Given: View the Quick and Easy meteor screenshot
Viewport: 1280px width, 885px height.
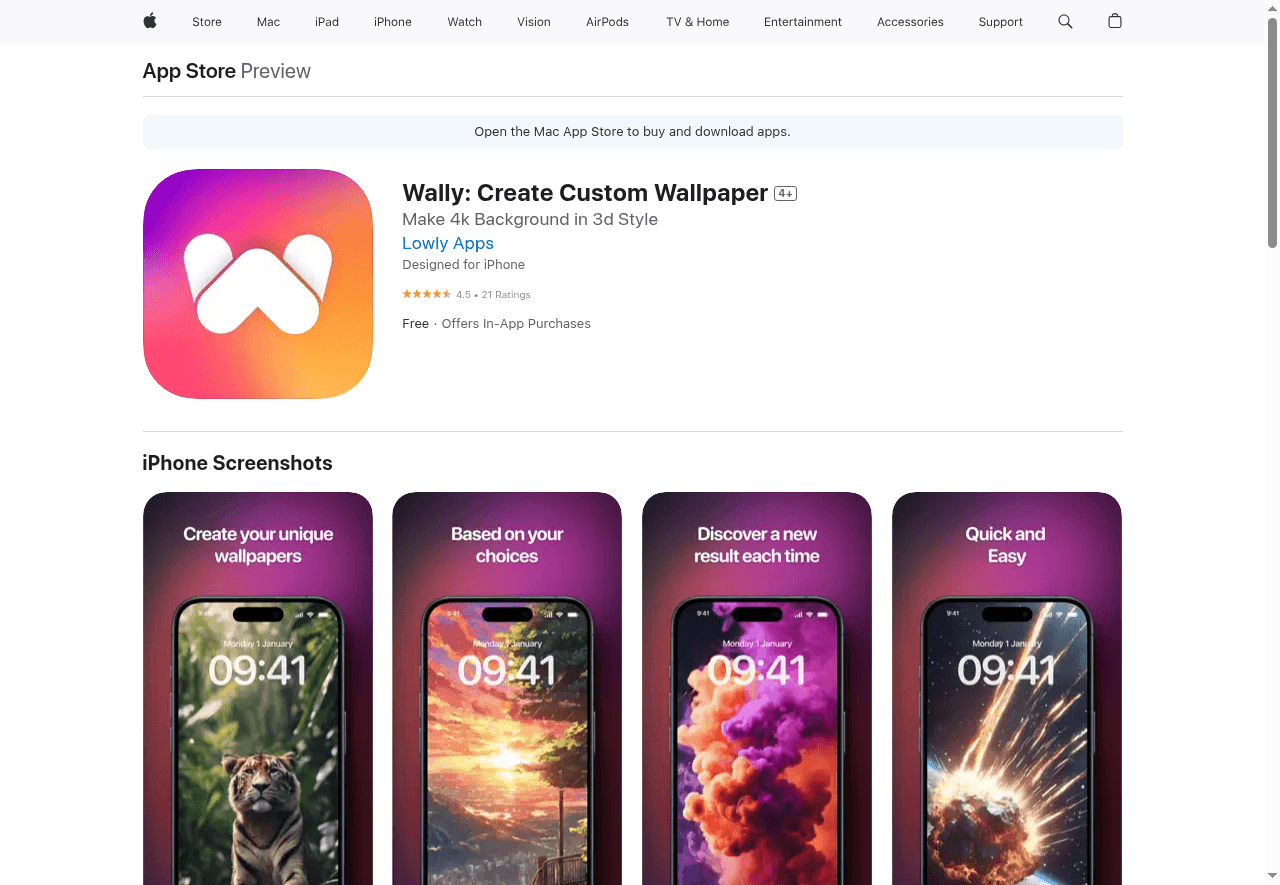Looking at the screenshot, I should [1007, 688].
